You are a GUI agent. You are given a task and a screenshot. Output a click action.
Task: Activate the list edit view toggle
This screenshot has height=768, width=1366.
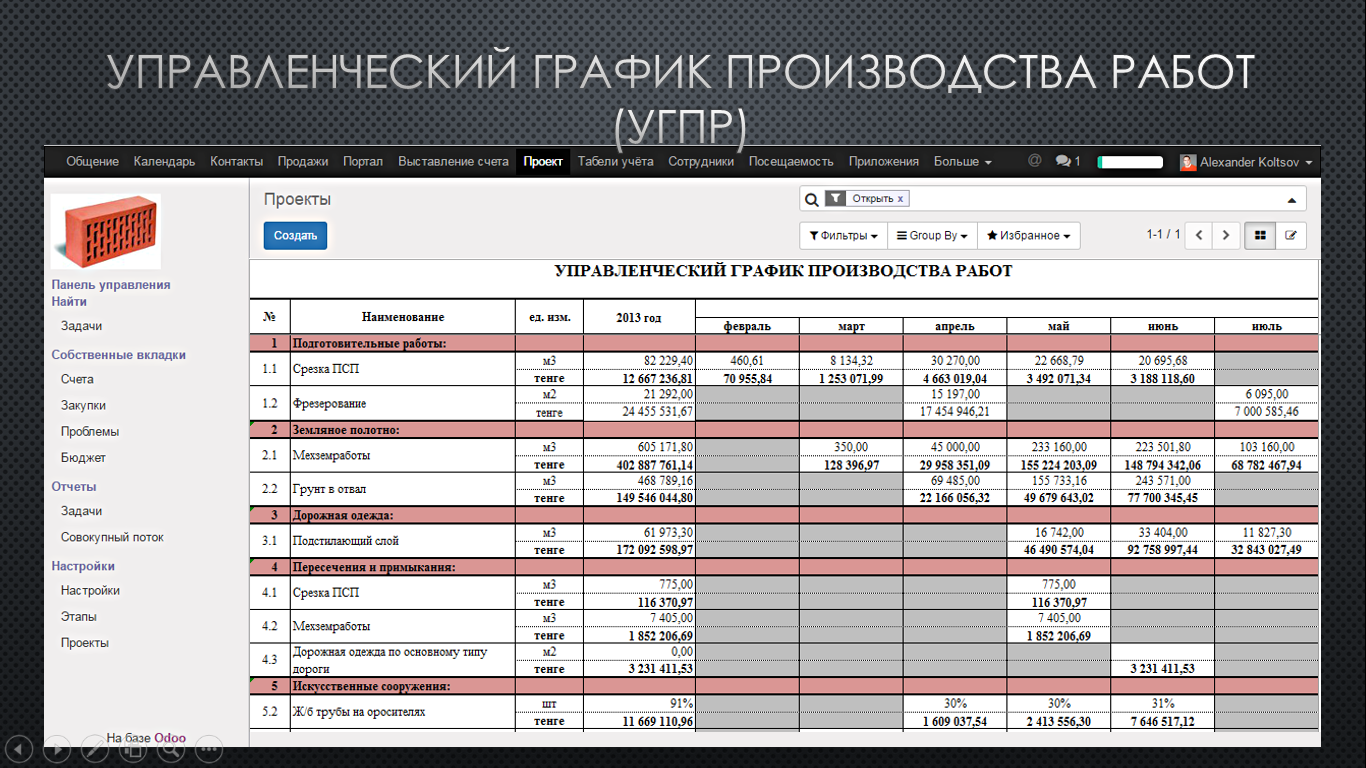pyautogui.click(x=1291, y=235)
